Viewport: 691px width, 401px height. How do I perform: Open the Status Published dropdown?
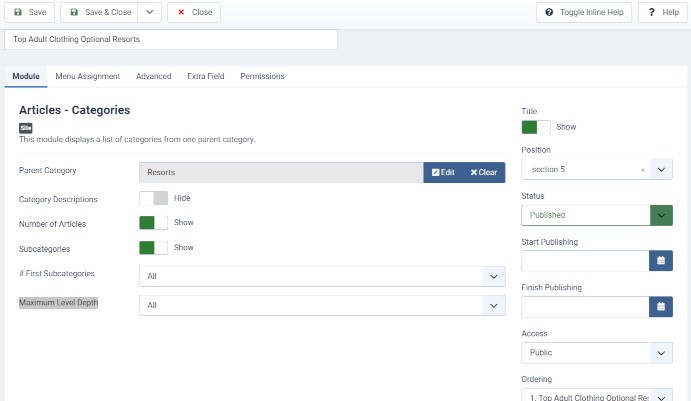(597, 215)
